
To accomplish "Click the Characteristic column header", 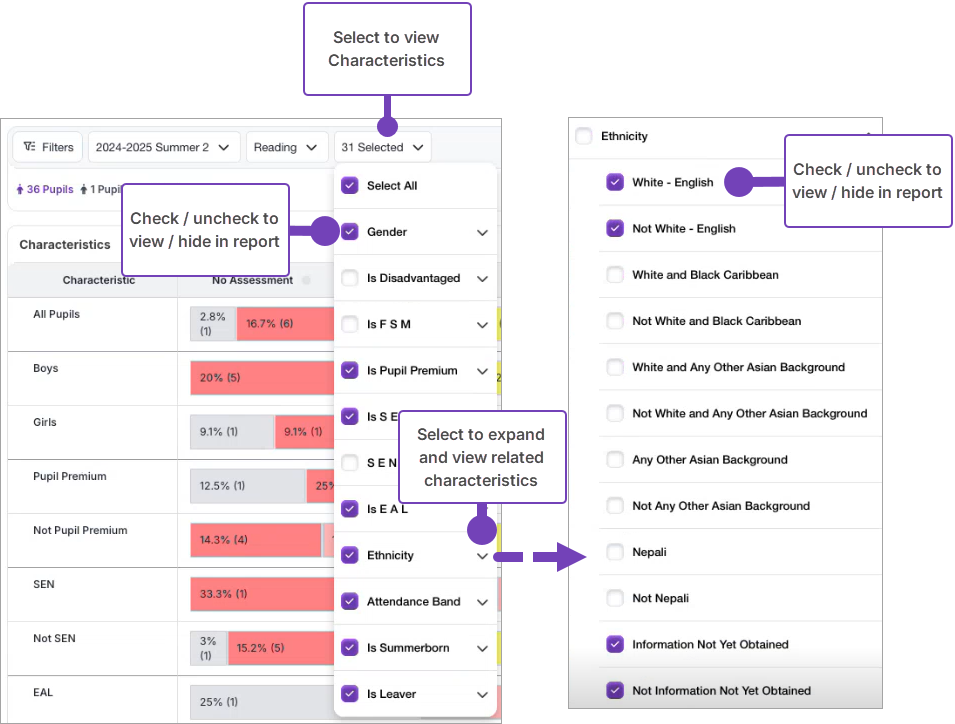I will (x=98, y=281).
